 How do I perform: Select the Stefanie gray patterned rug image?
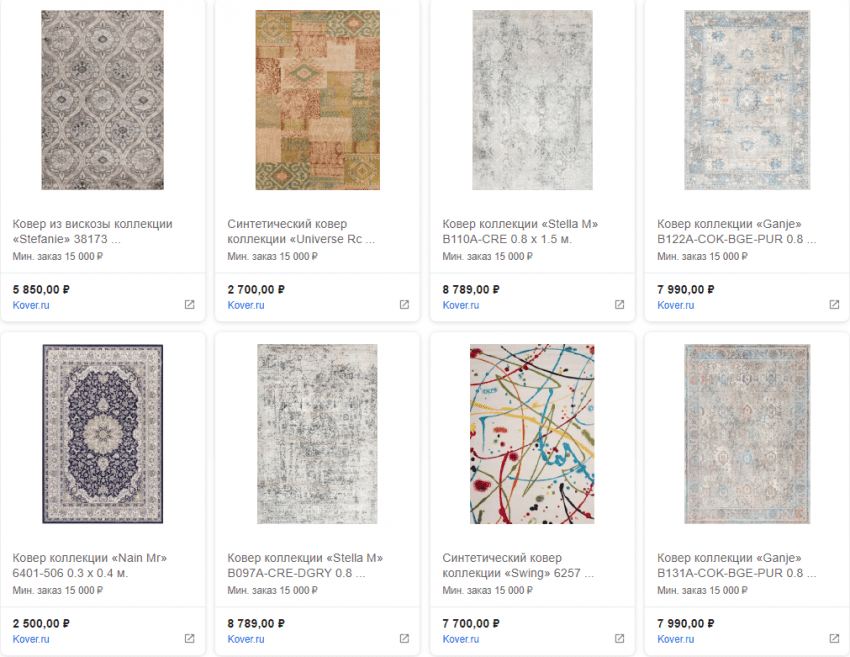tap(102, 100)
